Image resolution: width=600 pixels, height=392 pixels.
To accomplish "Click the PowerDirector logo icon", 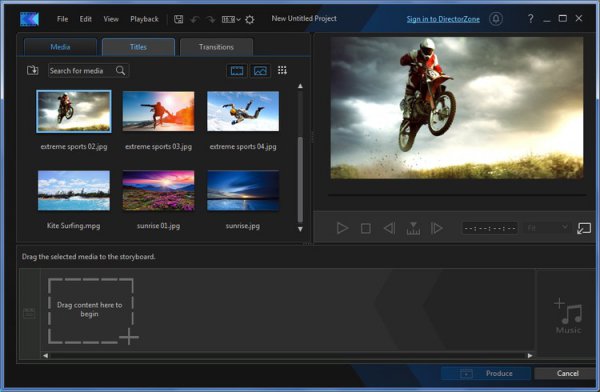I will coord(29,19).
